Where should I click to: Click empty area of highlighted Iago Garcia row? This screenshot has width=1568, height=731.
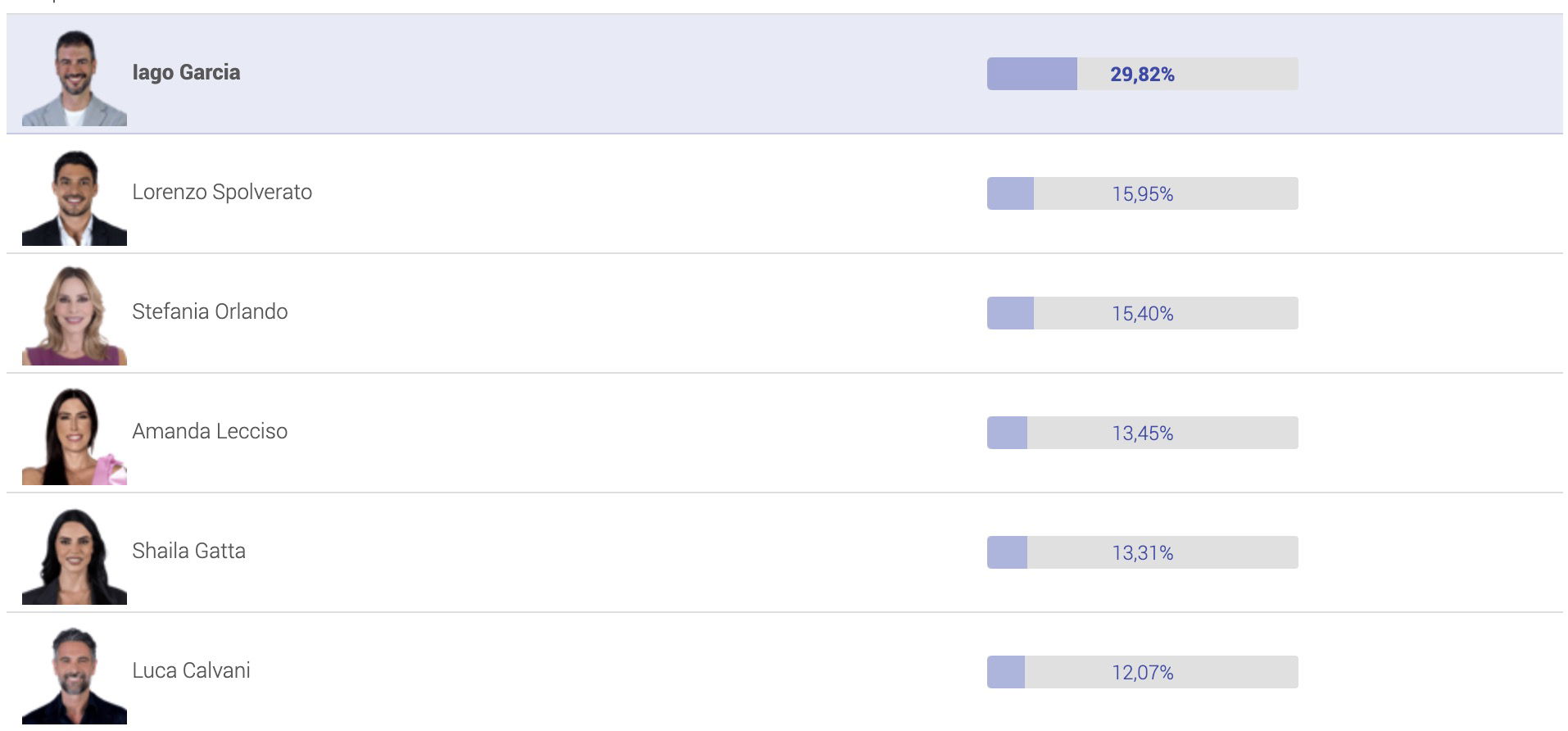(x=614, y=74)
